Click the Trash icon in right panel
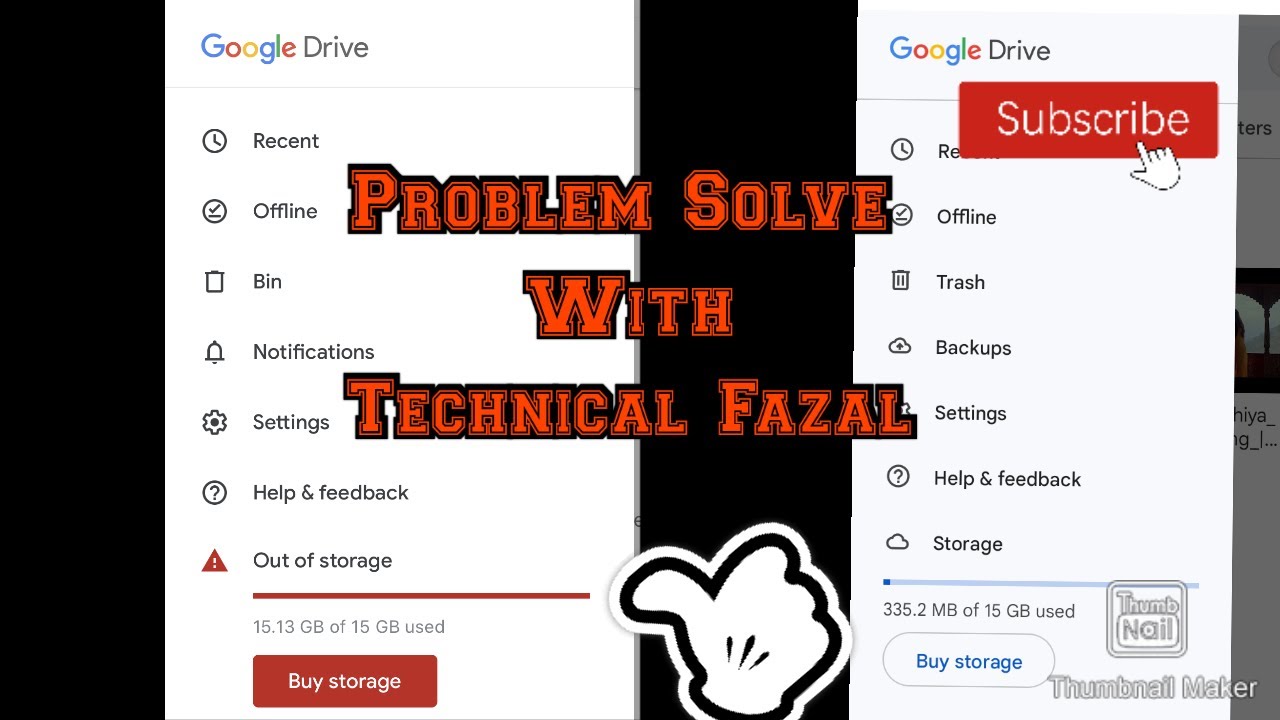 900,281
